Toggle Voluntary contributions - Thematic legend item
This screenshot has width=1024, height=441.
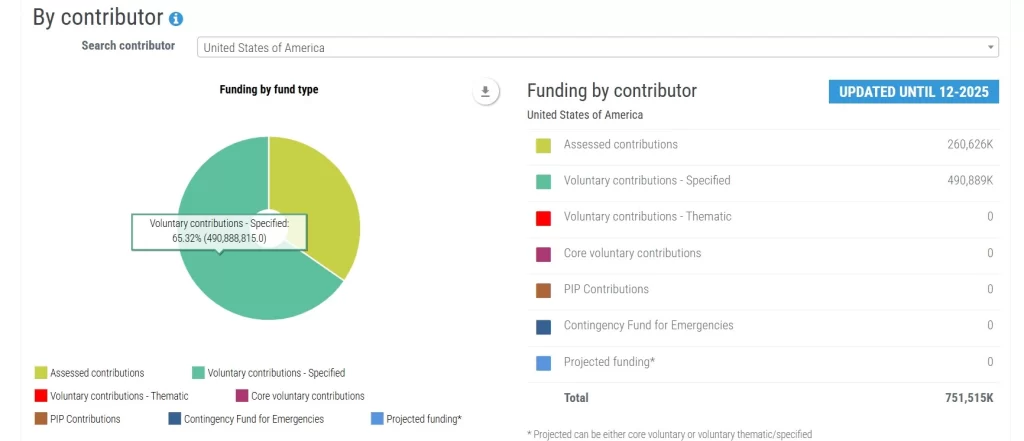pyautogui.click(x=111, y=396)
